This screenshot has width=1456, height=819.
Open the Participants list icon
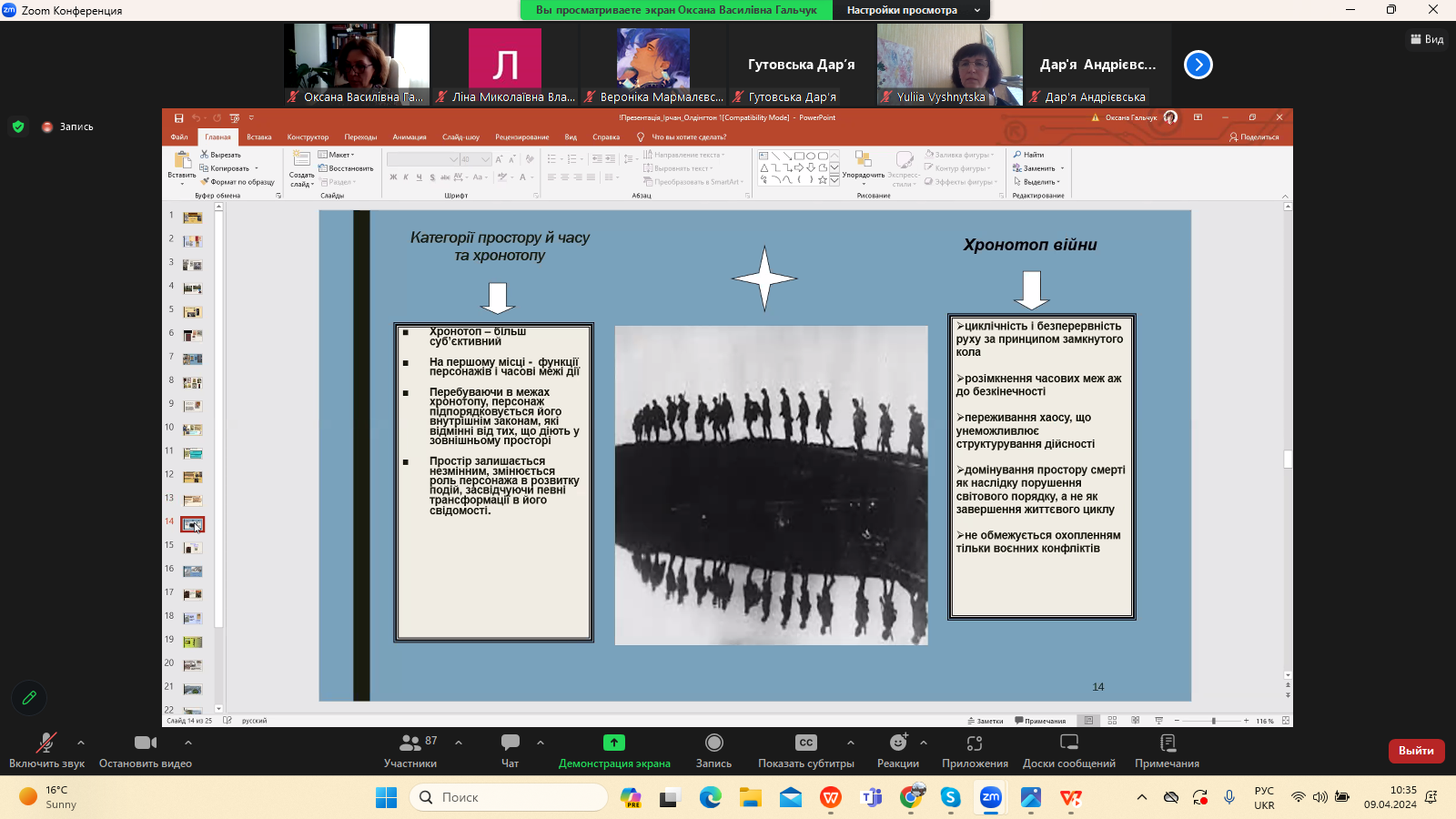[x=410, y=743]
